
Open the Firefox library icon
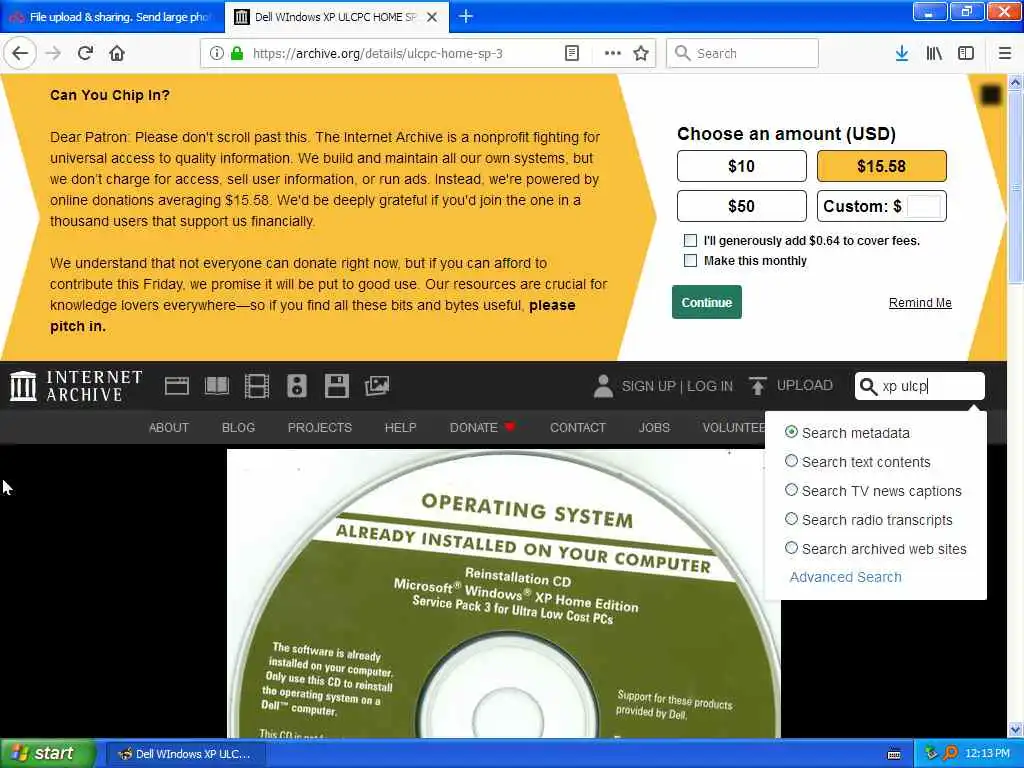tap(933, 53)
